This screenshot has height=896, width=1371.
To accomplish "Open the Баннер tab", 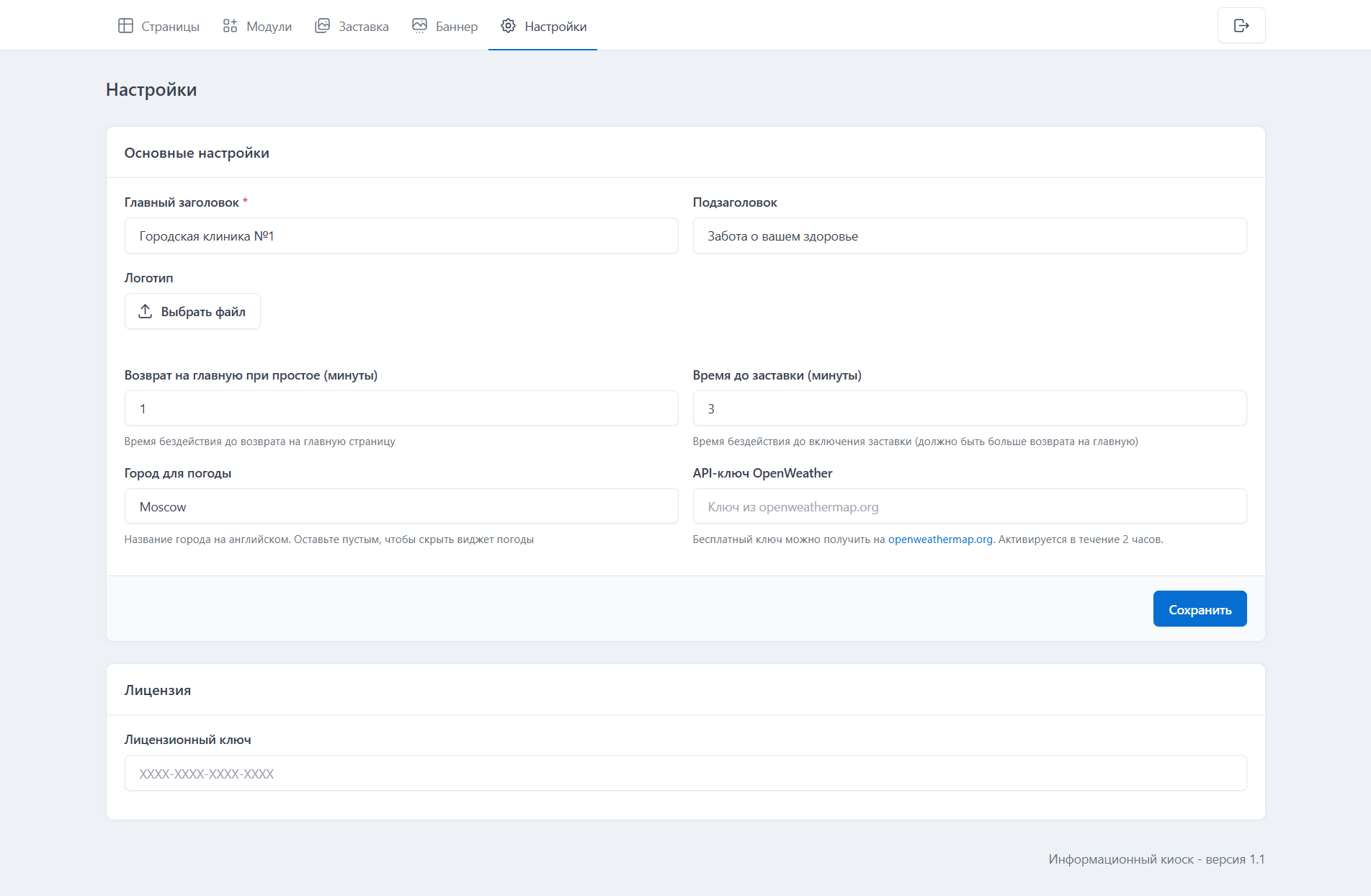I will coord(445,26).
